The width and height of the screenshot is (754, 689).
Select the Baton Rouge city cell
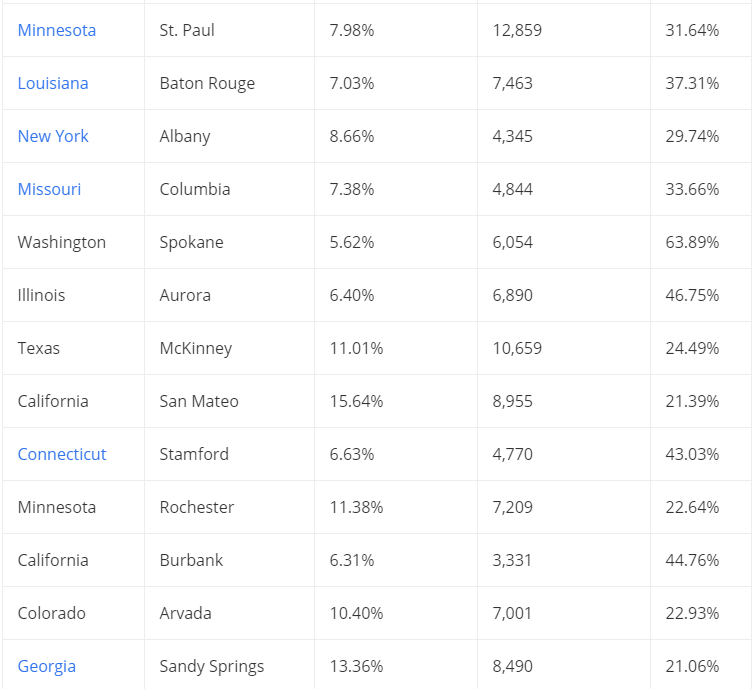coord(229,83)
